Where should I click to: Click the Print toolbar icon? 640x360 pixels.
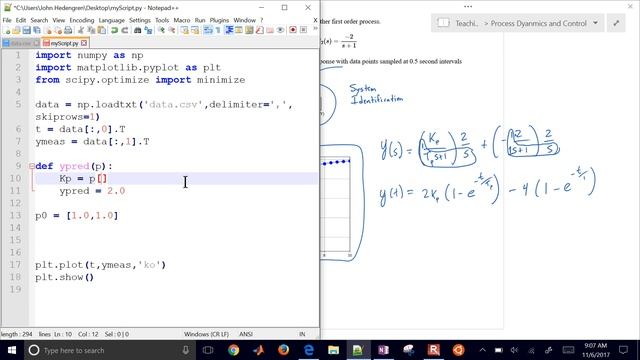68,30
